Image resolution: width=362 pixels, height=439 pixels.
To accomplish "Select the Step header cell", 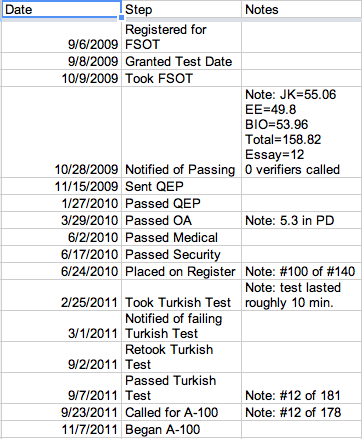I will point(181,9).
